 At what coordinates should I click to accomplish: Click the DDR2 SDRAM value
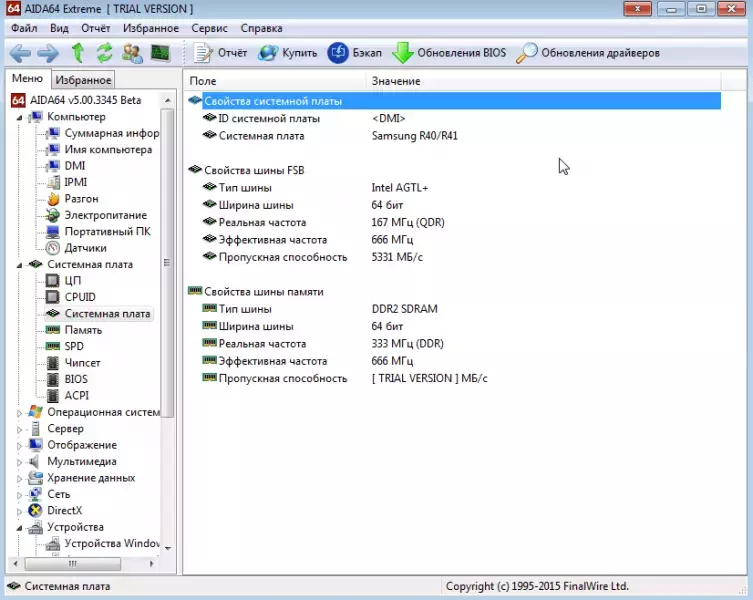tap(404, 309)
